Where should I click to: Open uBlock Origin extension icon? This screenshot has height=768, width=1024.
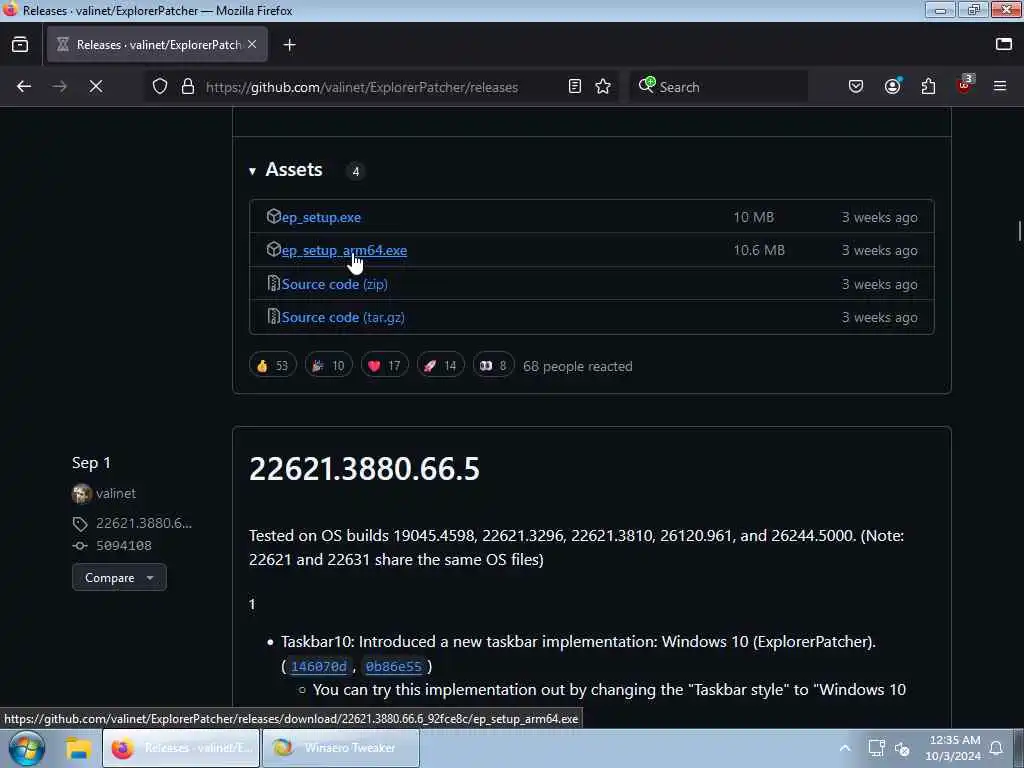click(x=965, y=85)
